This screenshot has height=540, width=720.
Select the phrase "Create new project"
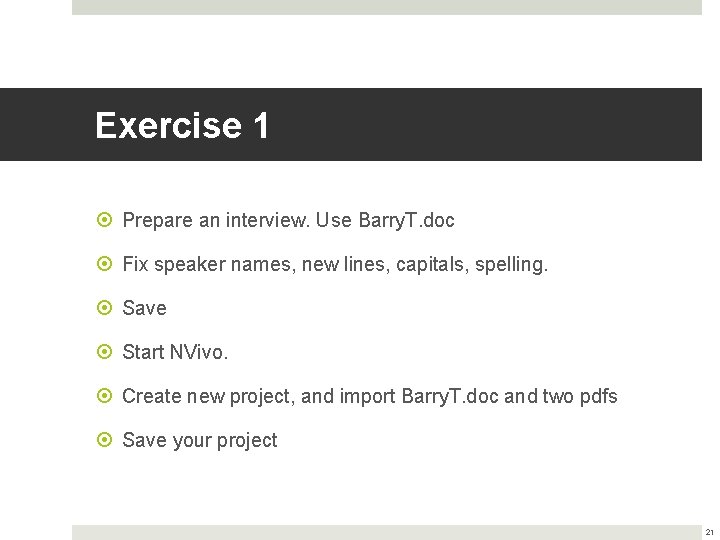pos(208,396)
